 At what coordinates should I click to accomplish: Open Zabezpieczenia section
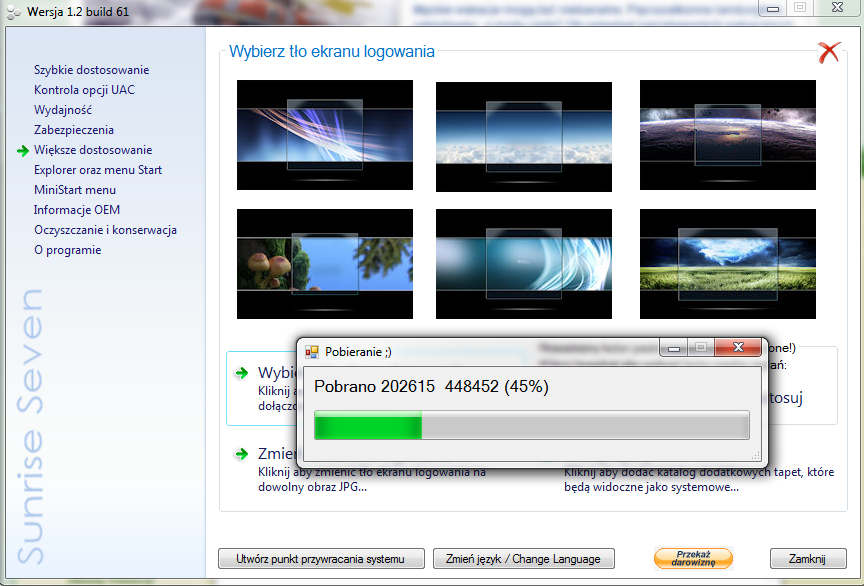pyautogui.click(x=74, y=130)
